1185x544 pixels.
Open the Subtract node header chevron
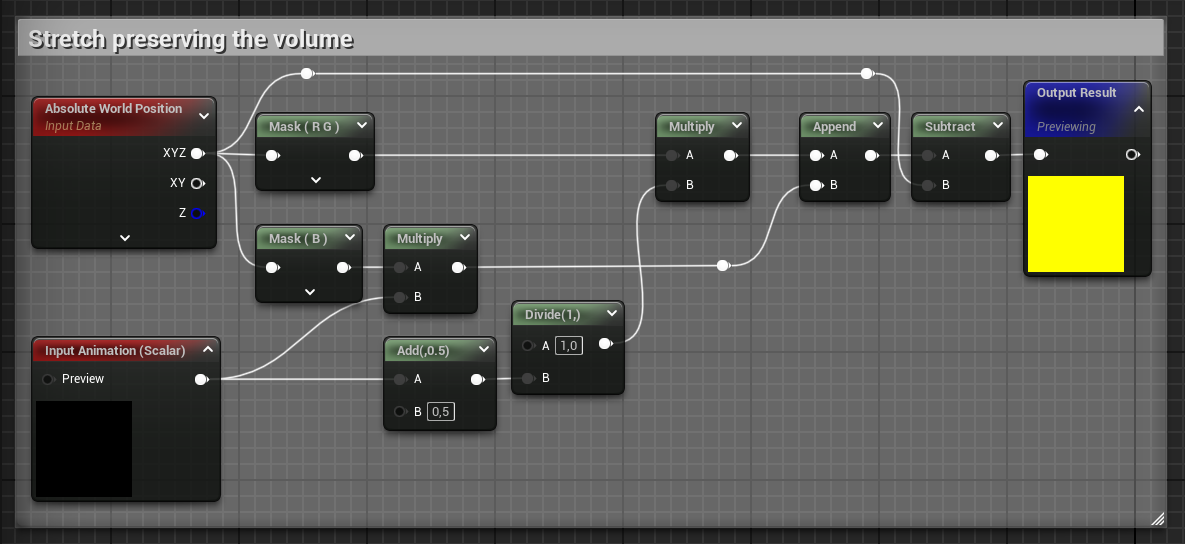(x=998, y=125)
